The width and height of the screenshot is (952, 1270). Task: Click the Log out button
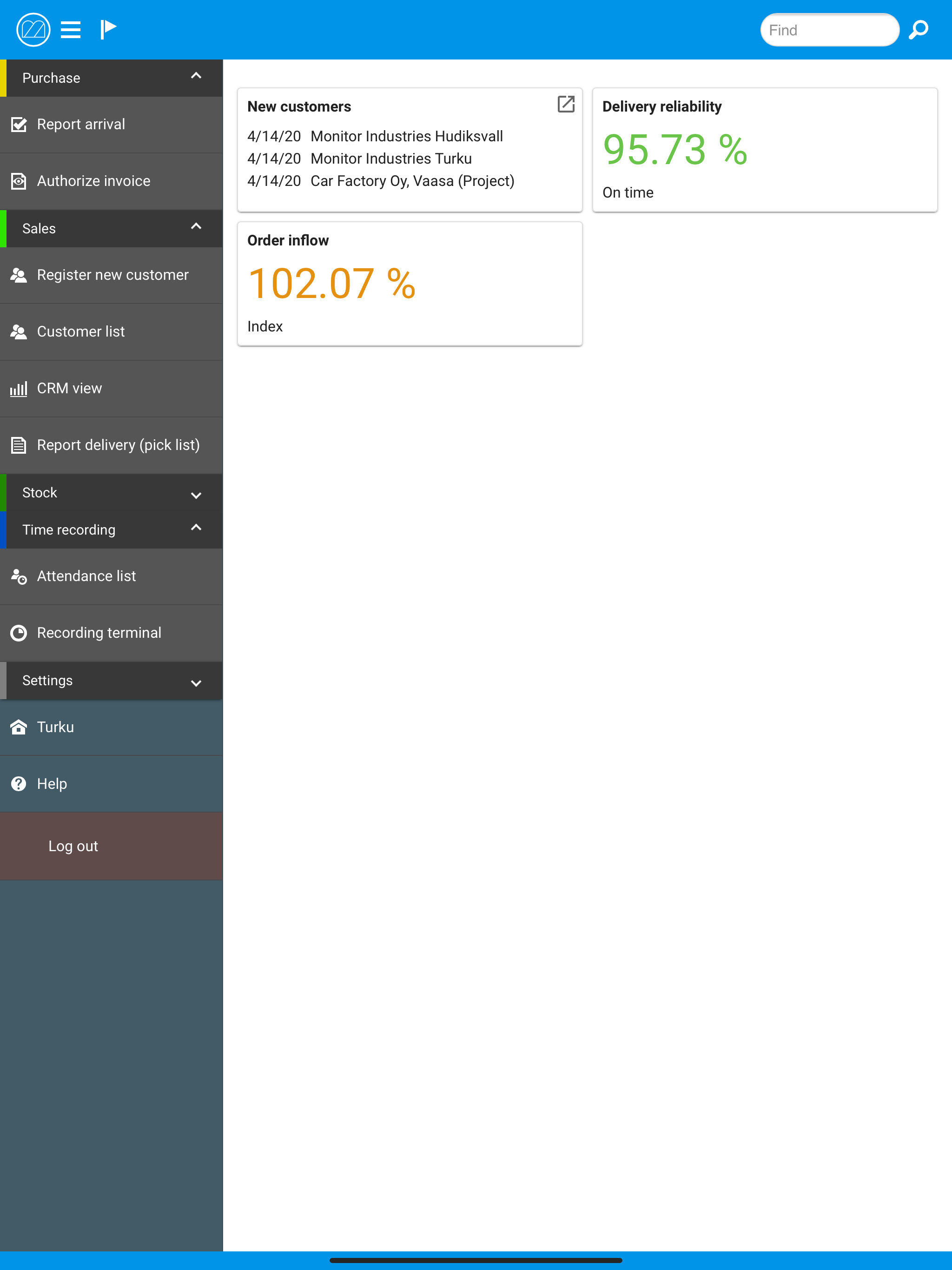pos(112,847)
